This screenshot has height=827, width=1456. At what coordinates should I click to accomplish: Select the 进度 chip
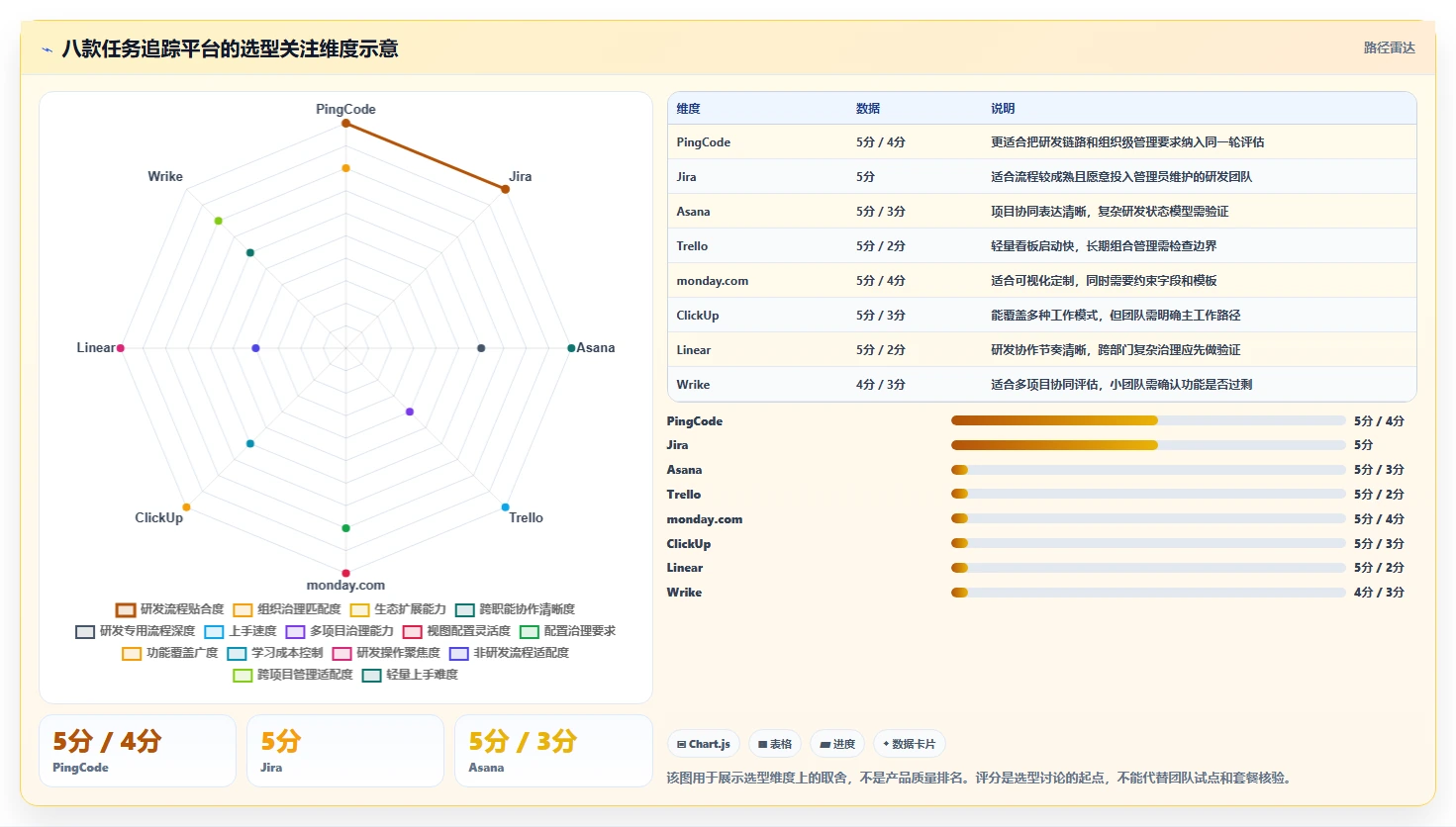tap(837, 744)
